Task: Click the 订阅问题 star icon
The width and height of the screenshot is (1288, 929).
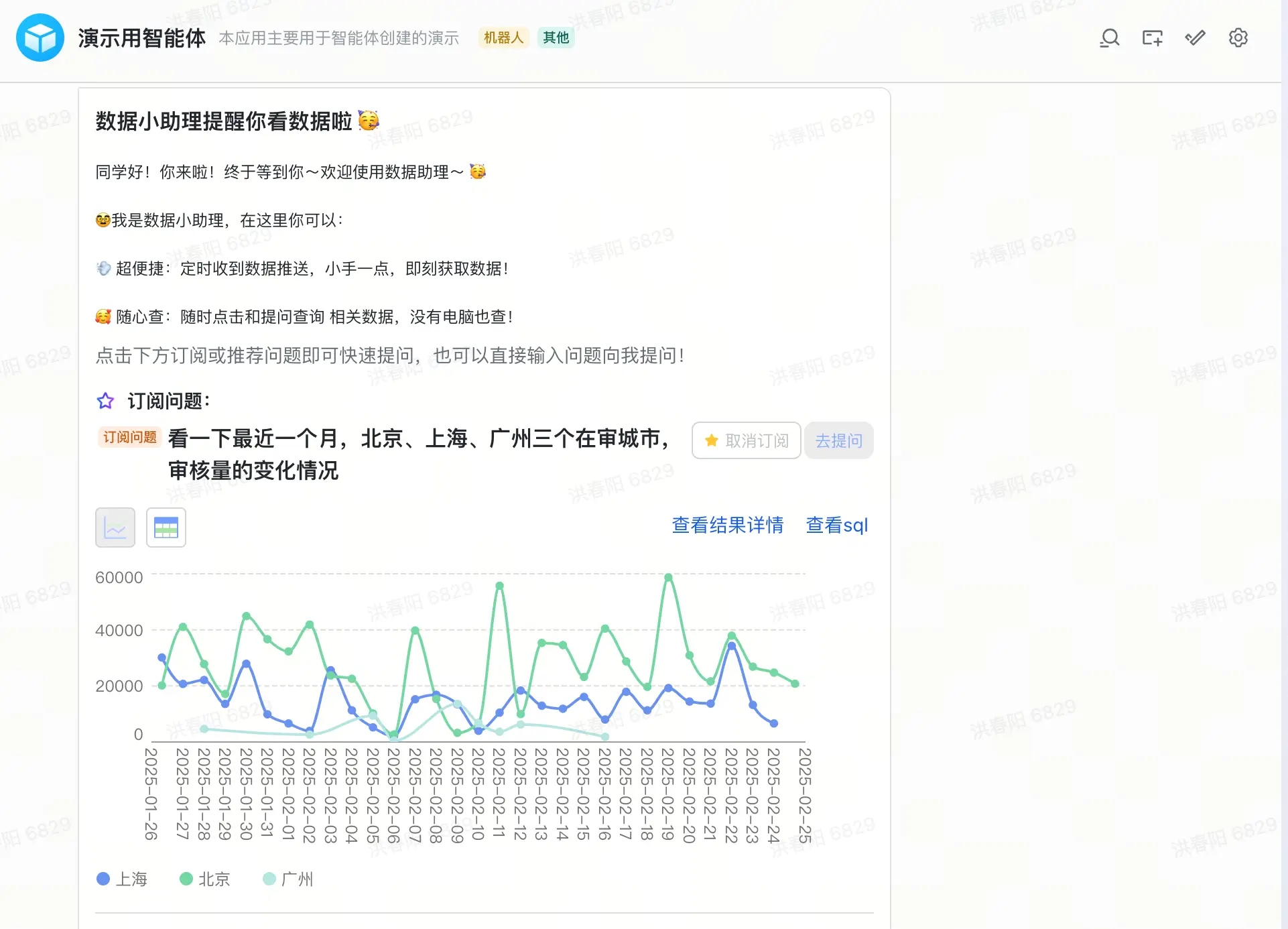Action: coord(105,401)
